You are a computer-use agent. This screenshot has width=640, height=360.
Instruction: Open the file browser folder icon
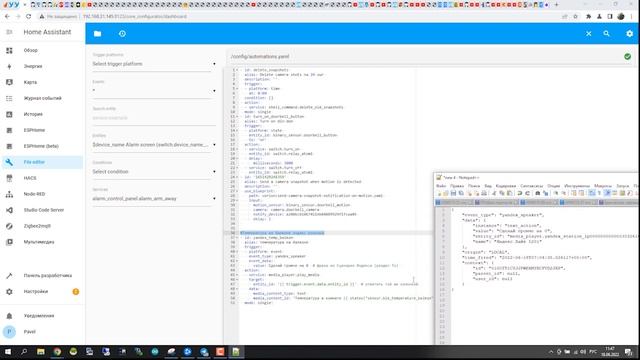pyautogui.click(x=97, y=34)
